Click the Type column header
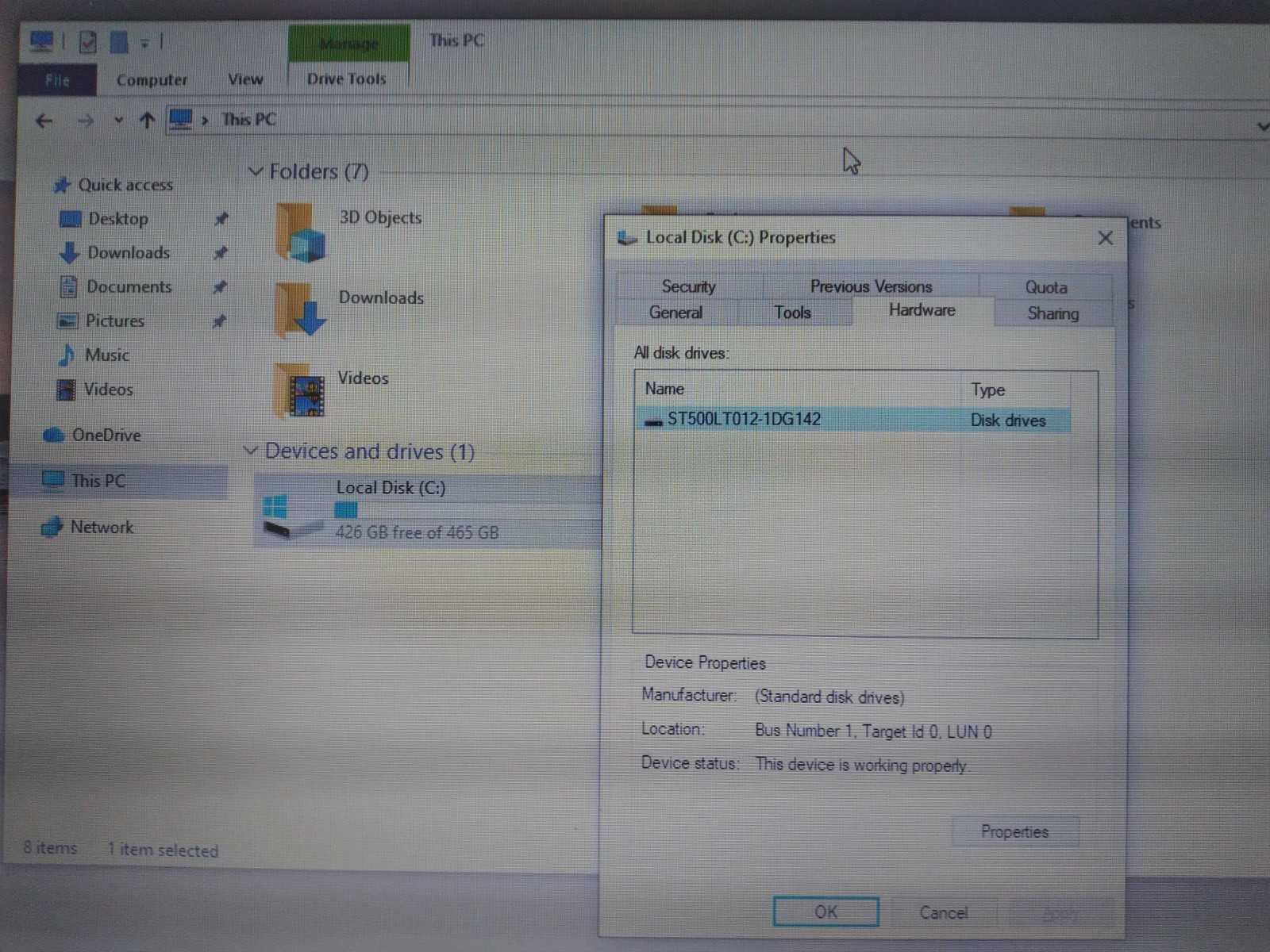This screenshot has width=1270, height=952. [1016, 390]
